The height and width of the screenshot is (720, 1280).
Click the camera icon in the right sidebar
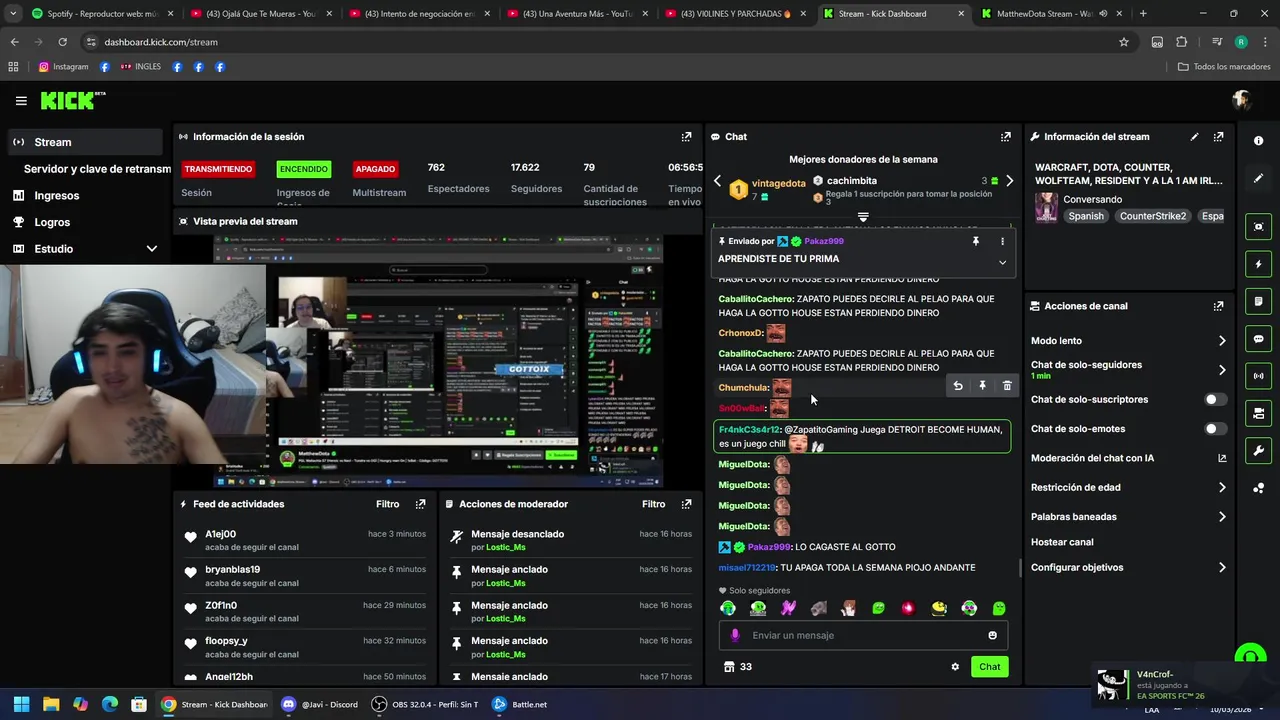tap(1258, 413)
